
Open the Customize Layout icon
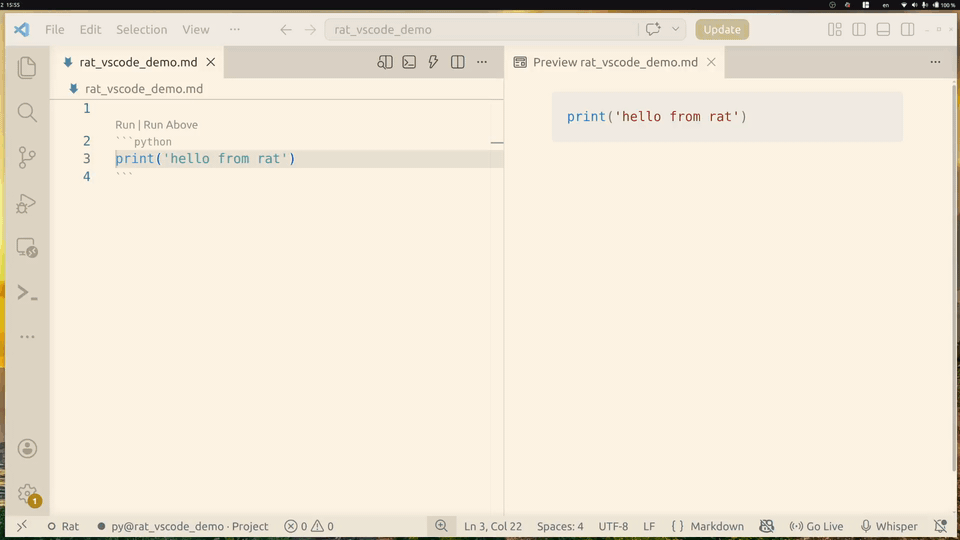tap(834, 29)
